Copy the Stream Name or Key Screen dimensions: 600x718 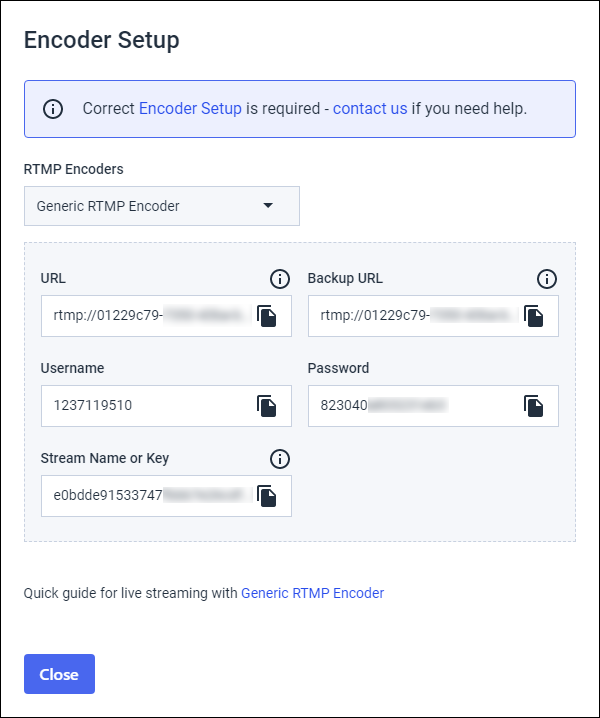pyautogui.click(x=267, y=496)
